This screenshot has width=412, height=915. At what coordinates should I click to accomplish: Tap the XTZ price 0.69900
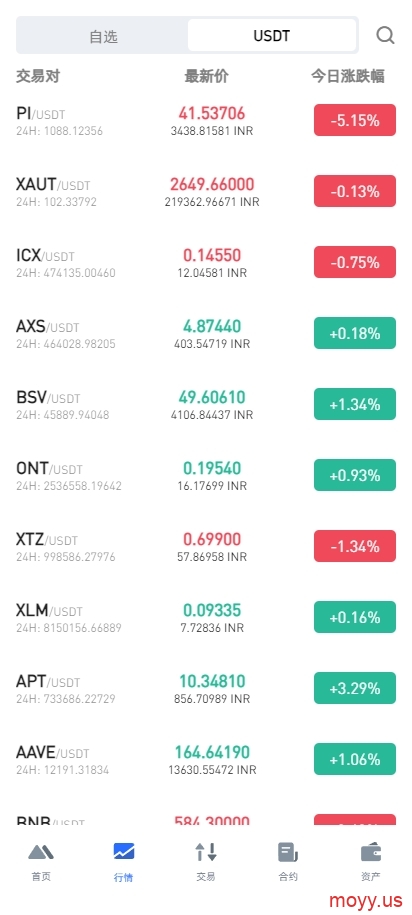point(212,539)
